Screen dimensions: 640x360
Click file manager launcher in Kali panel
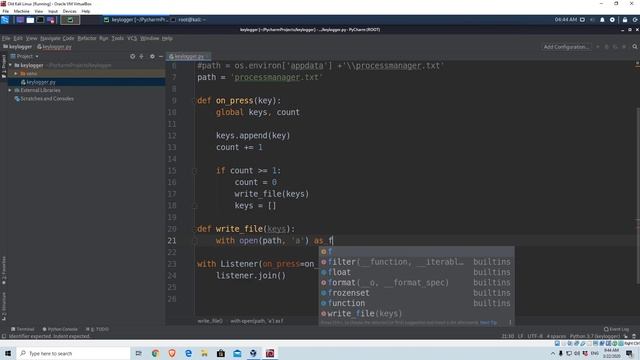click(30, 20)
